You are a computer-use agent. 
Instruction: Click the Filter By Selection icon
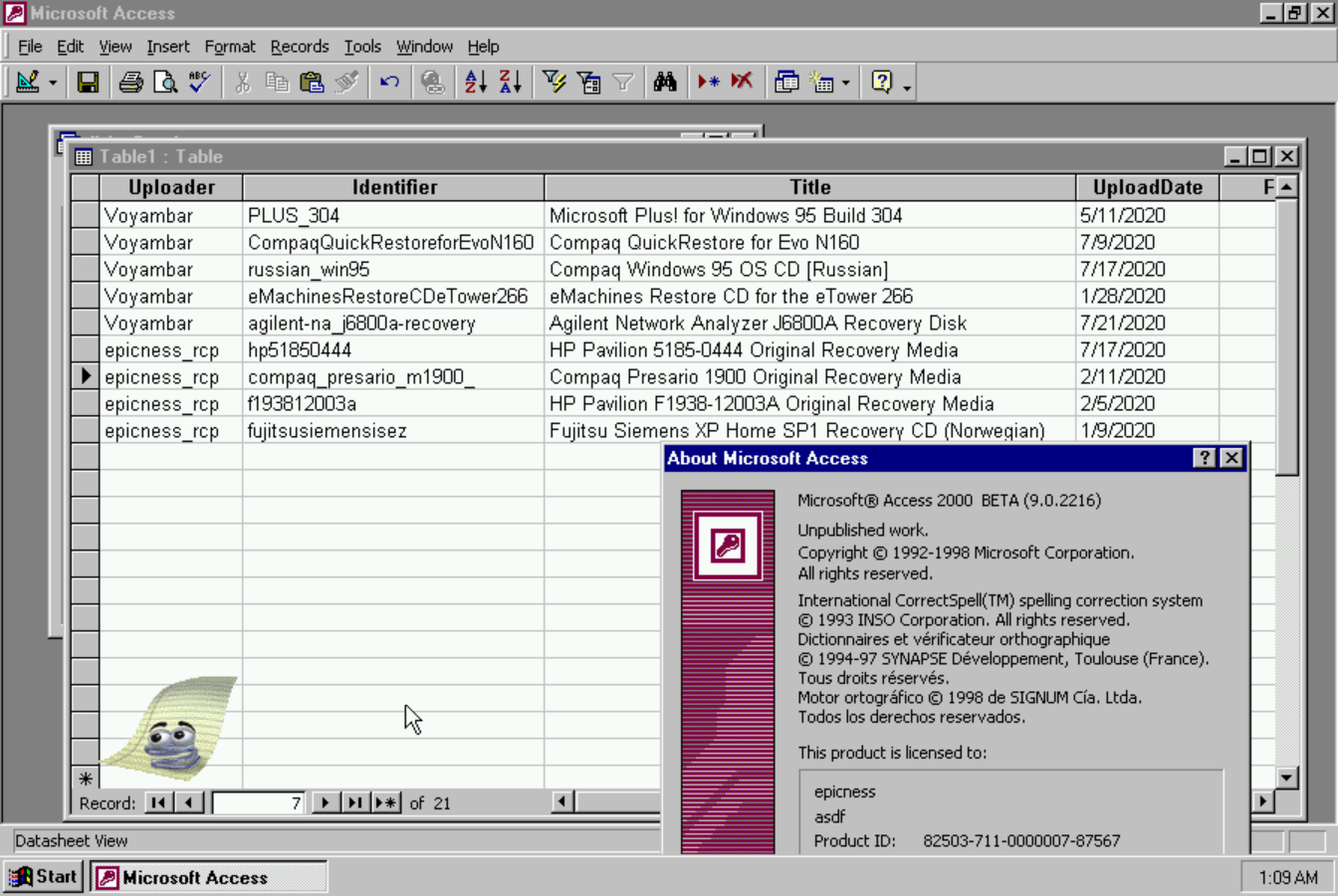click(x=554, y=82)
